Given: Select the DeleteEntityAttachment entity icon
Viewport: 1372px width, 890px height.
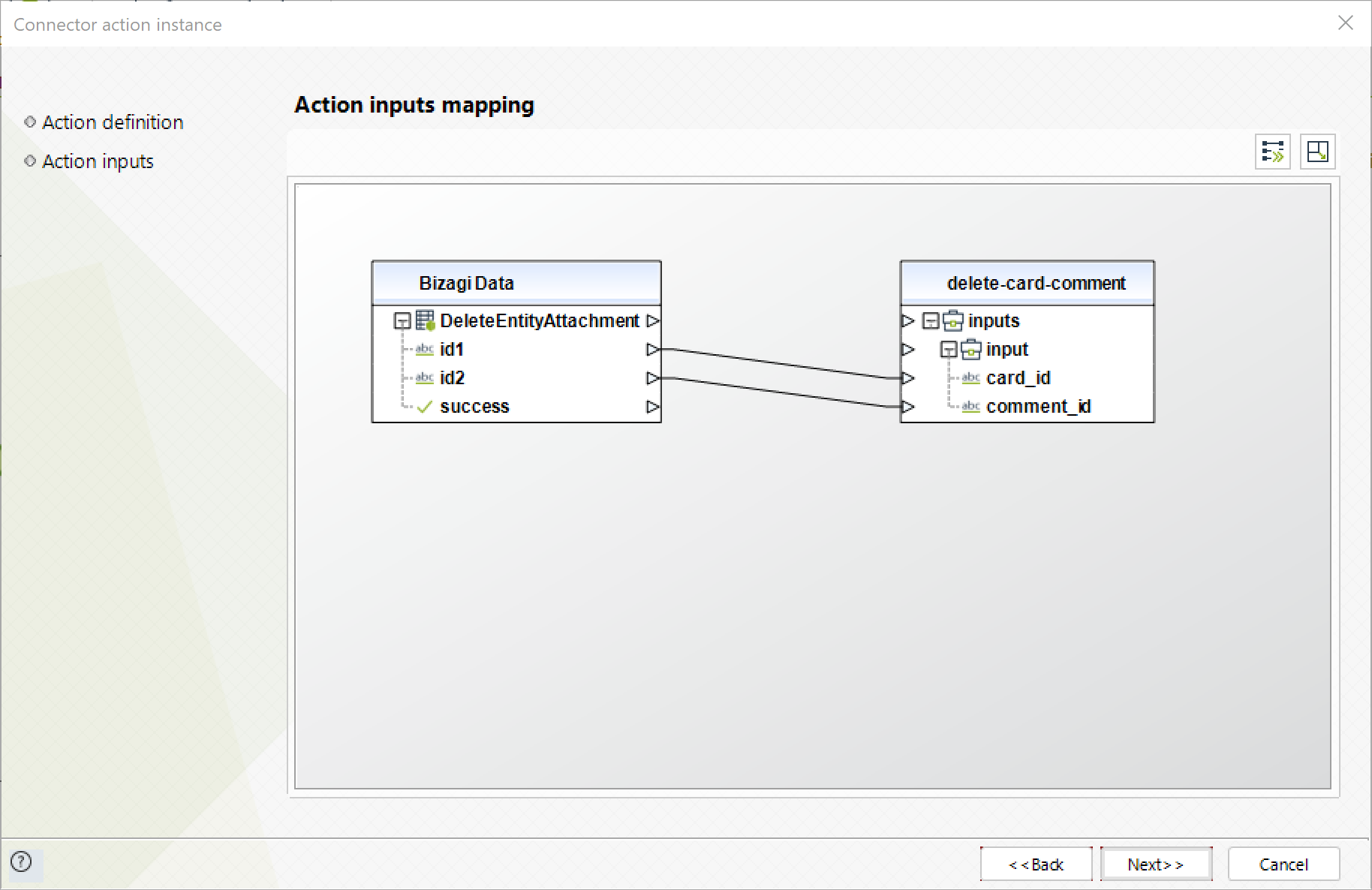Looking at the screenshot, I should [x=426, y=321].
